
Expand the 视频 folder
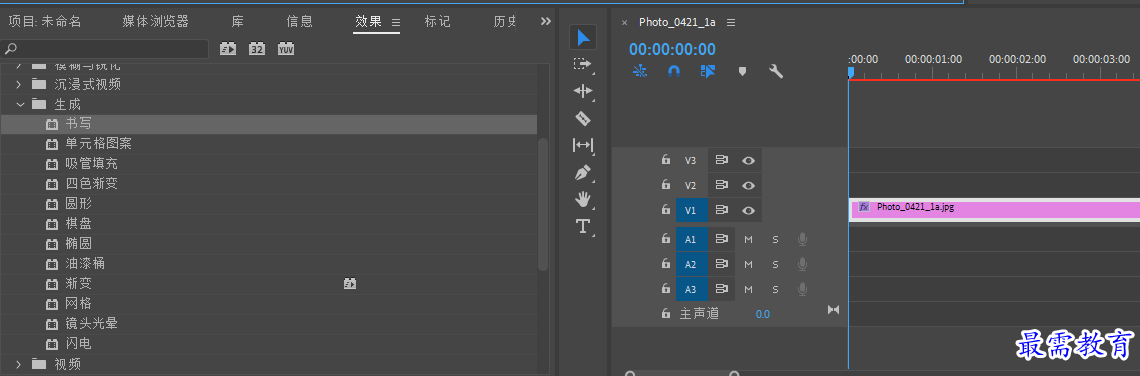tap(20, 364)
